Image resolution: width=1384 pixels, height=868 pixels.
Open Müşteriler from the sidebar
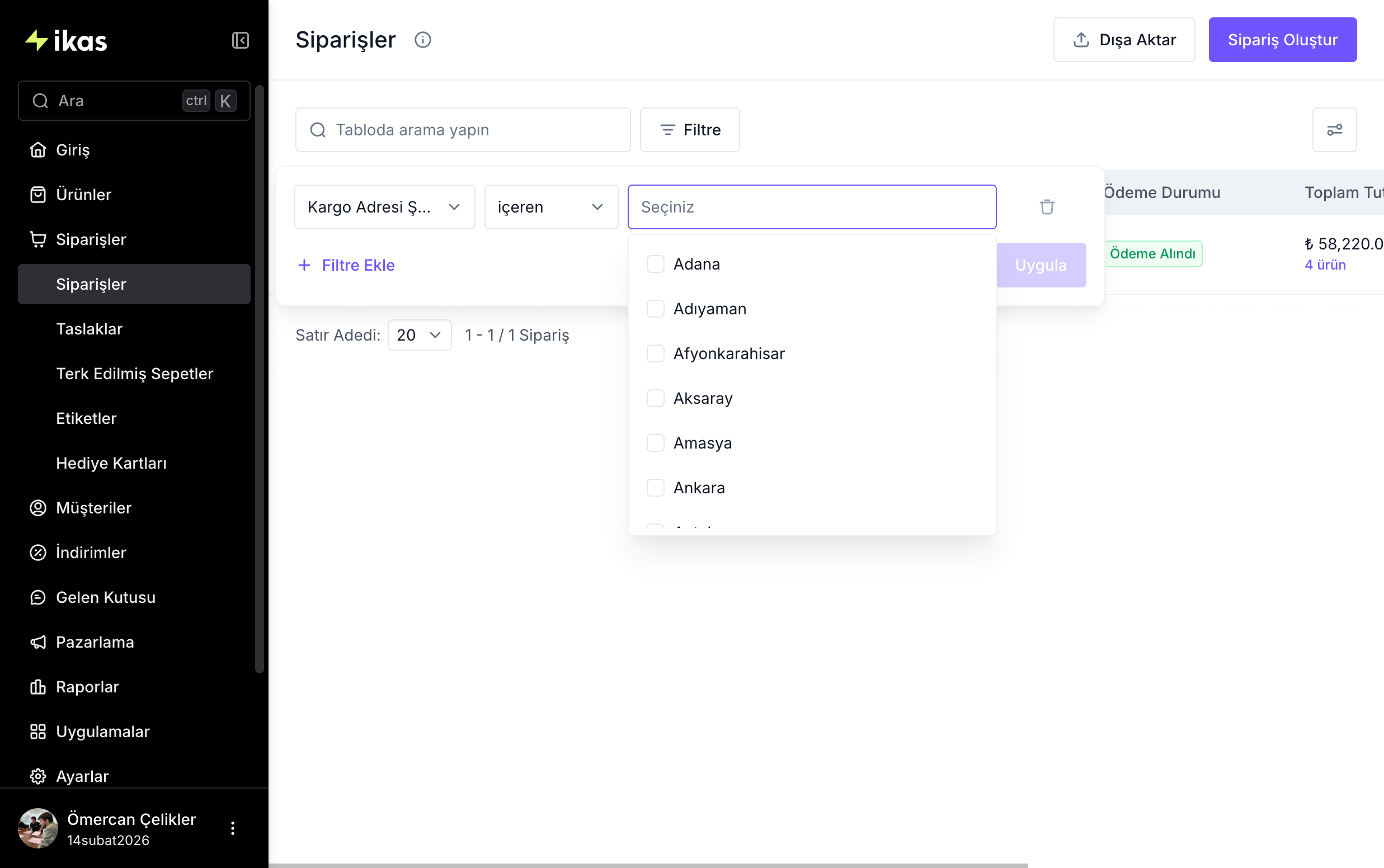click(x=93, y=507)
